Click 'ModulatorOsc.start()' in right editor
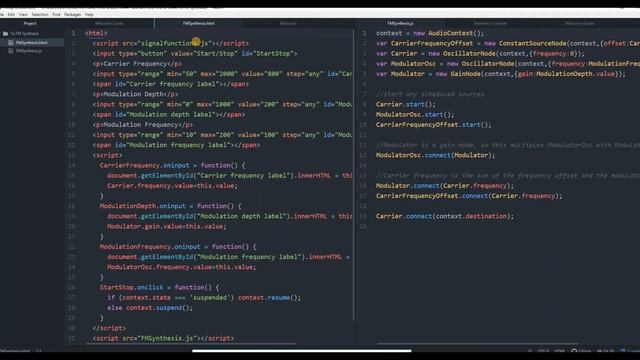This screenshot has width=640, height=360. tap(415, 115)
